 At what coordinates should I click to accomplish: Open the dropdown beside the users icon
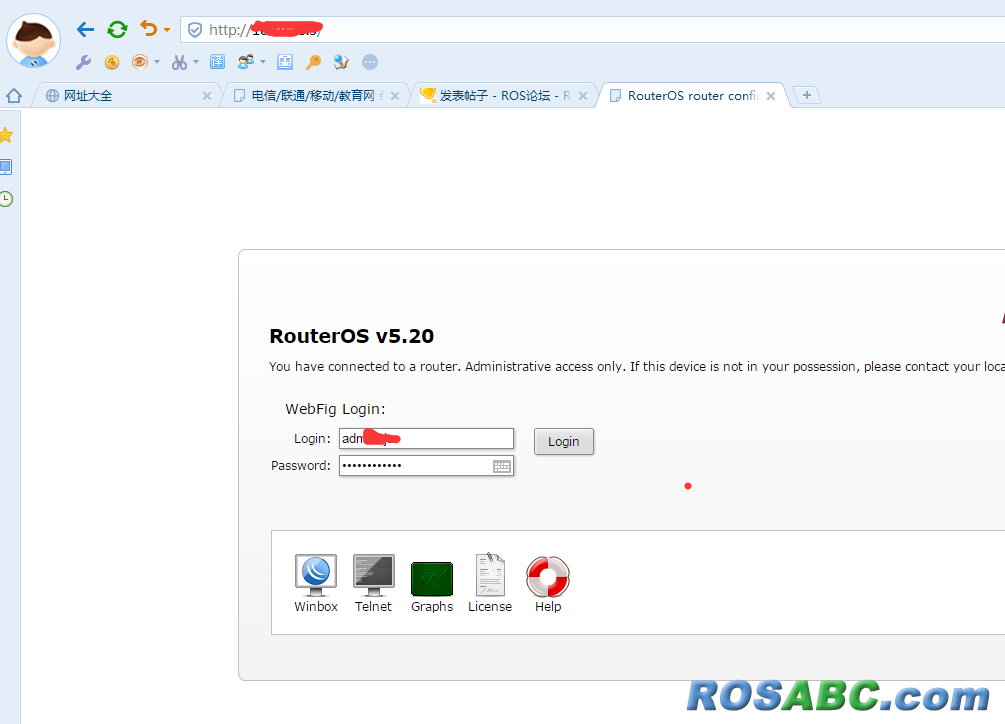263,62
